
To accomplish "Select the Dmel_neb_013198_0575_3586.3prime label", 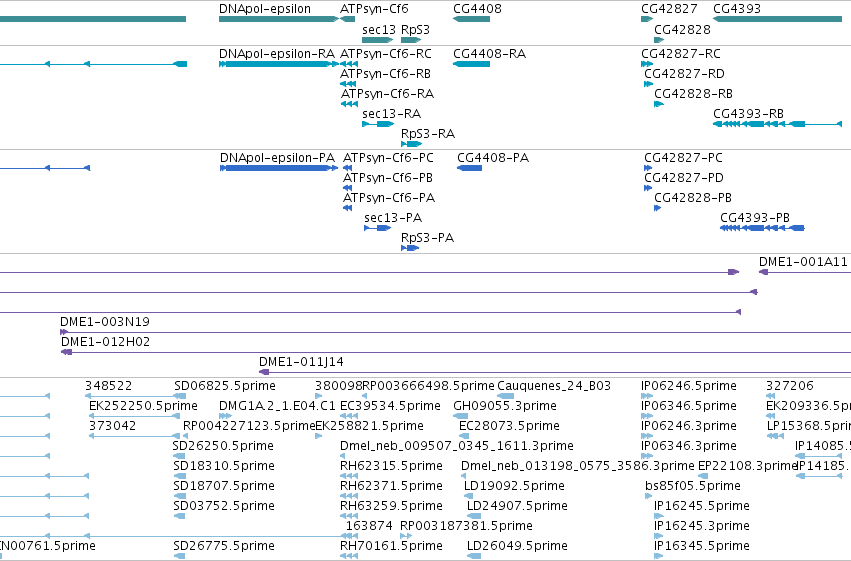I will tap(577, 467).
